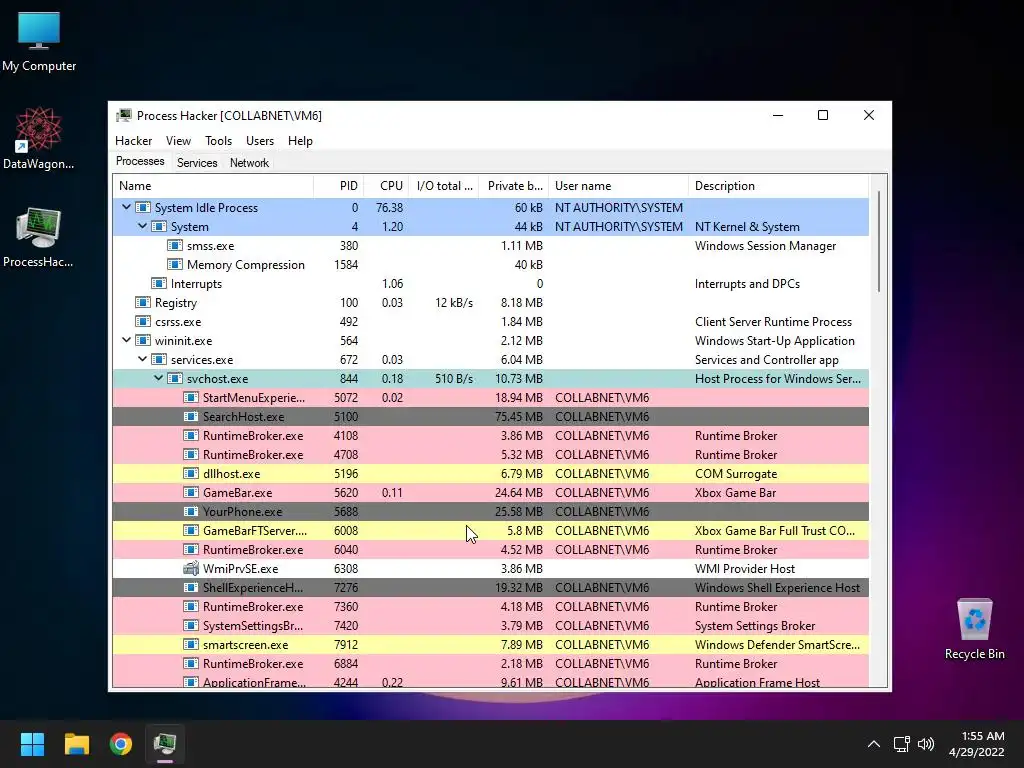Screen dimensions: 1024x768
Task: Open the volume tray icon
Action: [925, 744]
